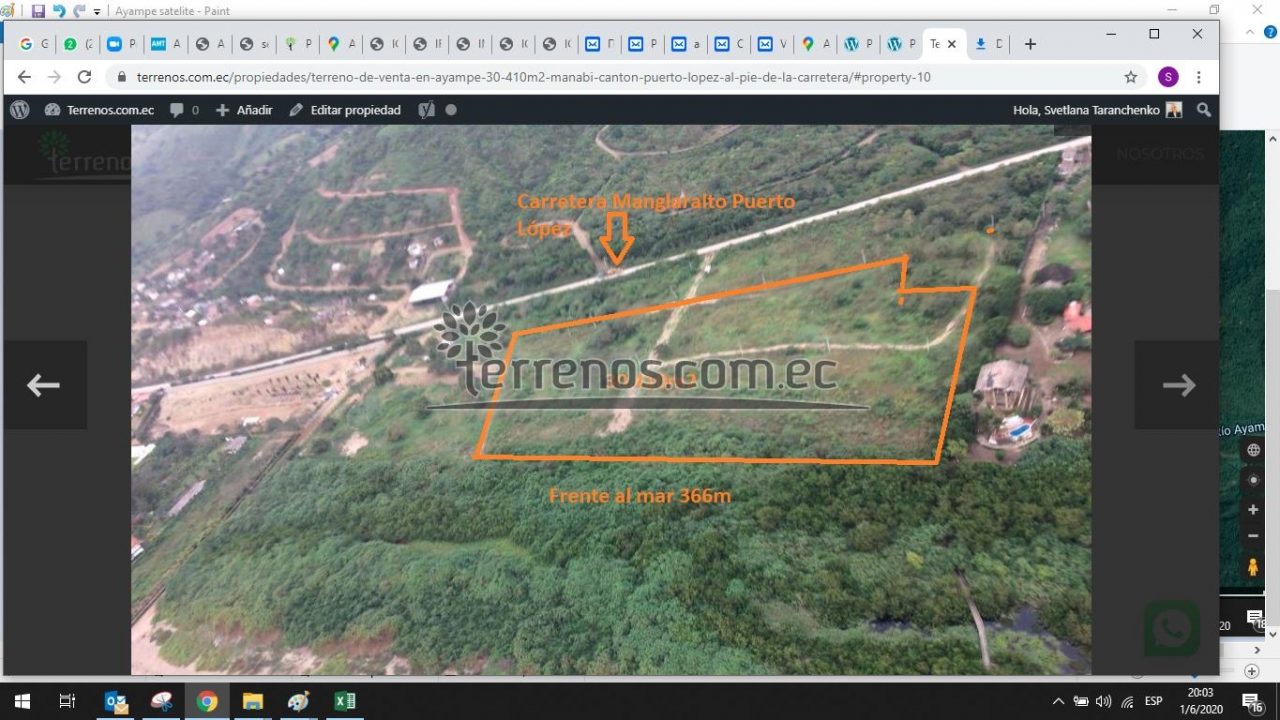Switch to the AMT tab
Screen dimensions: 1280x720
(x=165, y=44)
